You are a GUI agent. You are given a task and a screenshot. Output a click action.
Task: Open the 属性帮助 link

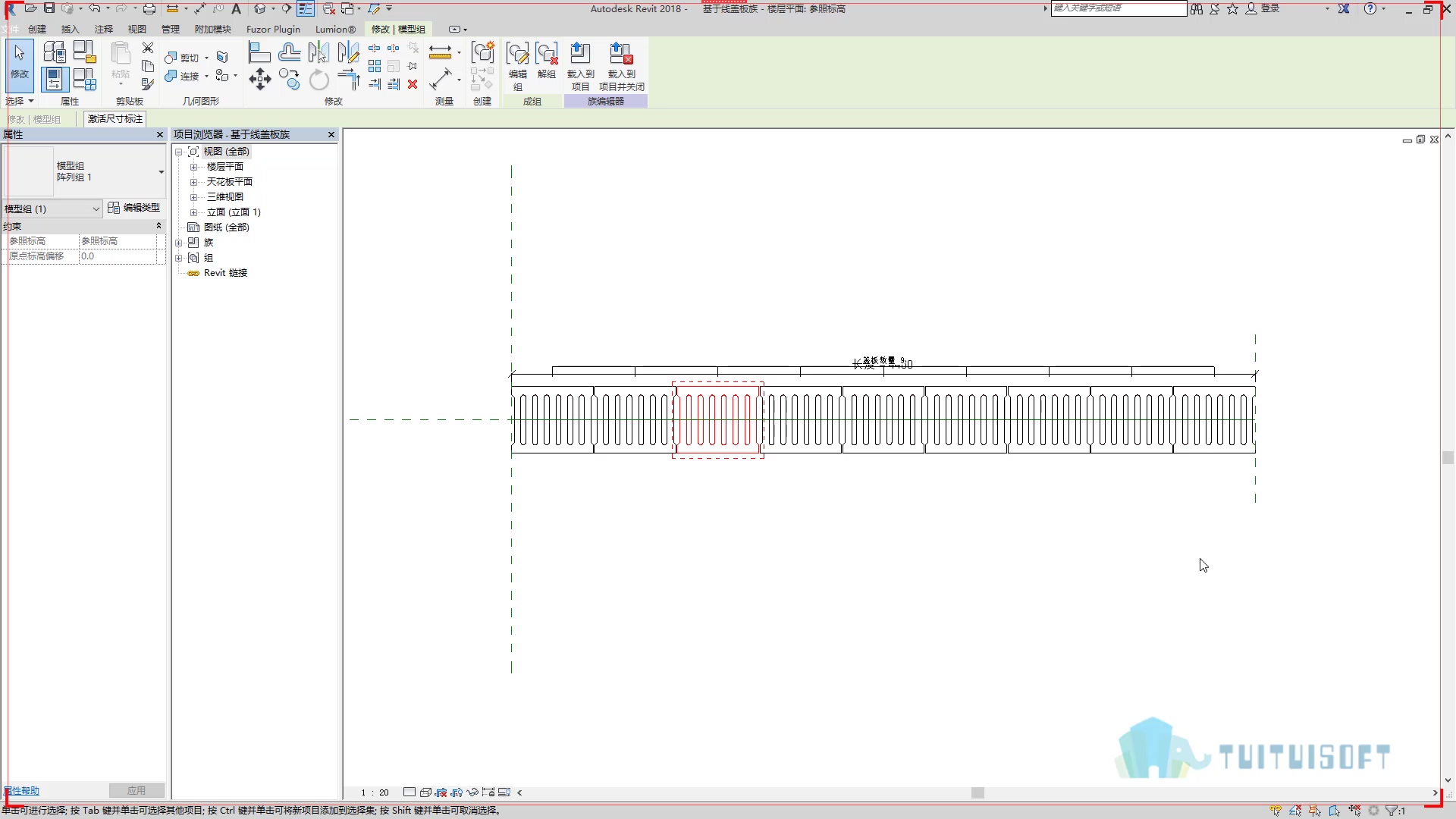click(21, 790)
